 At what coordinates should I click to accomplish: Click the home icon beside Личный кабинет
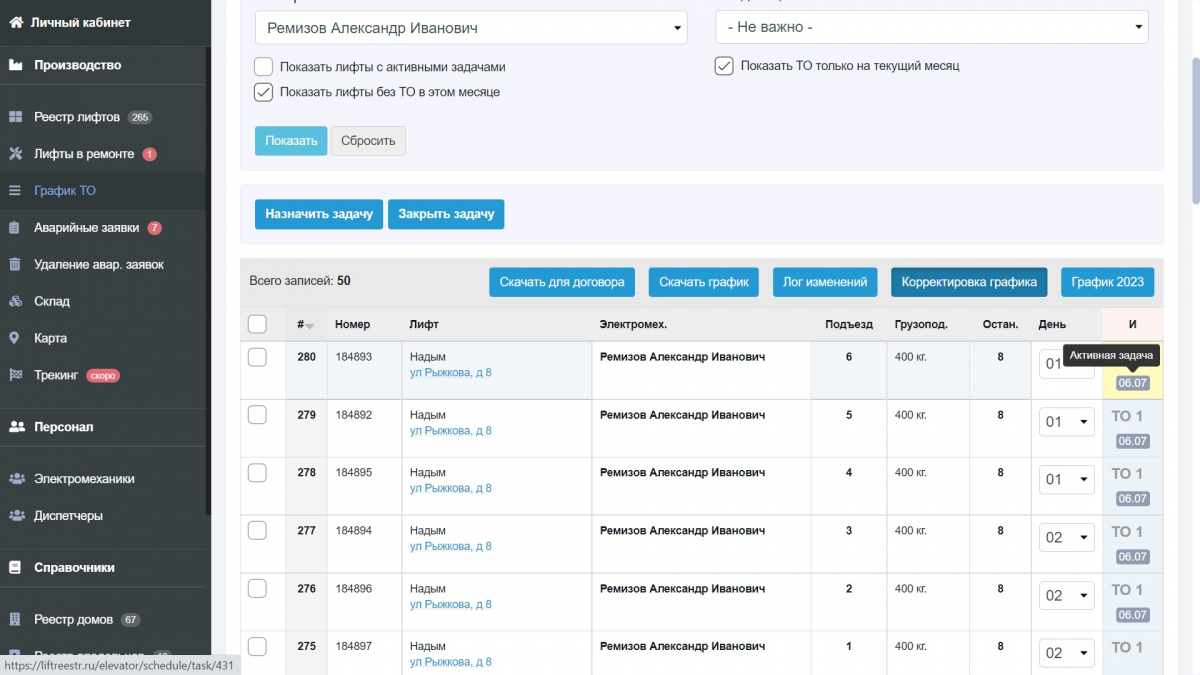pos(16,22)
